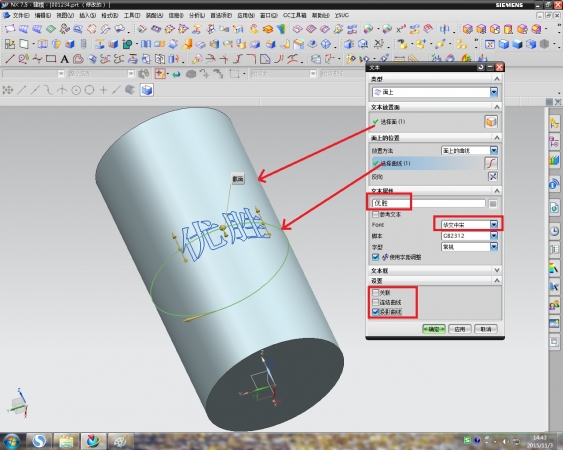Open the 插入(S) menu

coord(87,15)
